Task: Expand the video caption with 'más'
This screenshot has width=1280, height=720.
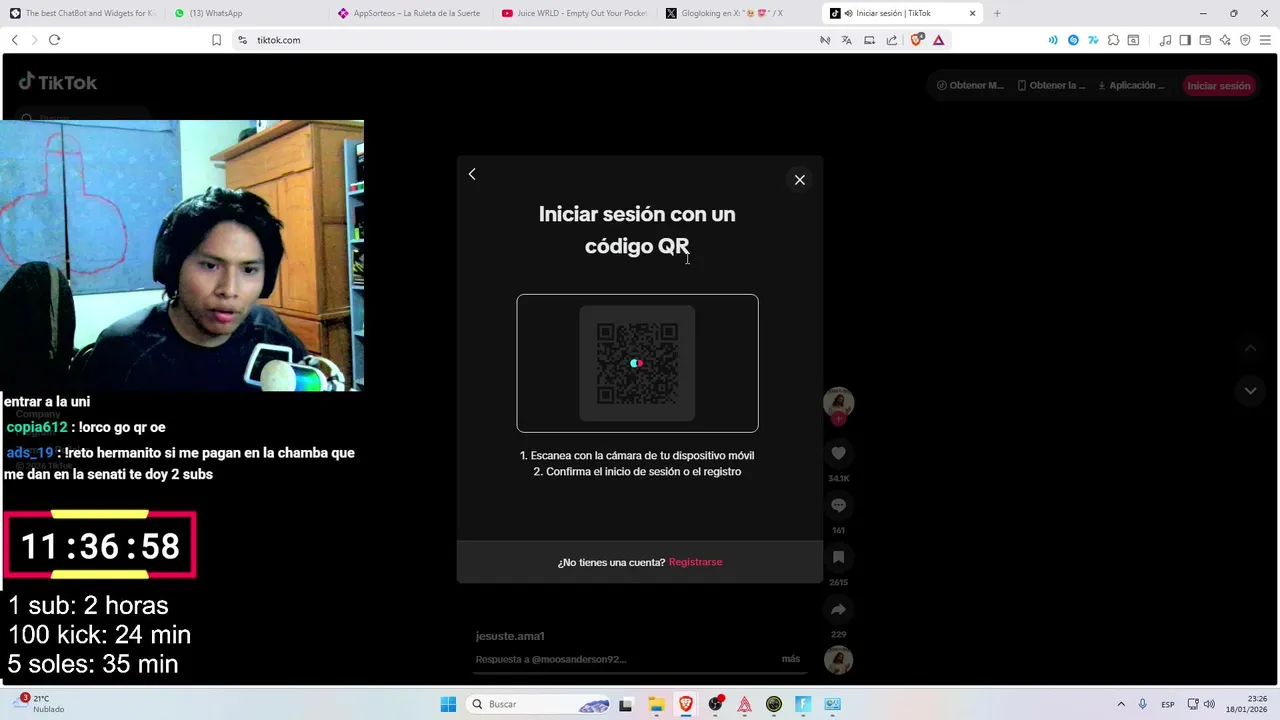Action: 791,659
